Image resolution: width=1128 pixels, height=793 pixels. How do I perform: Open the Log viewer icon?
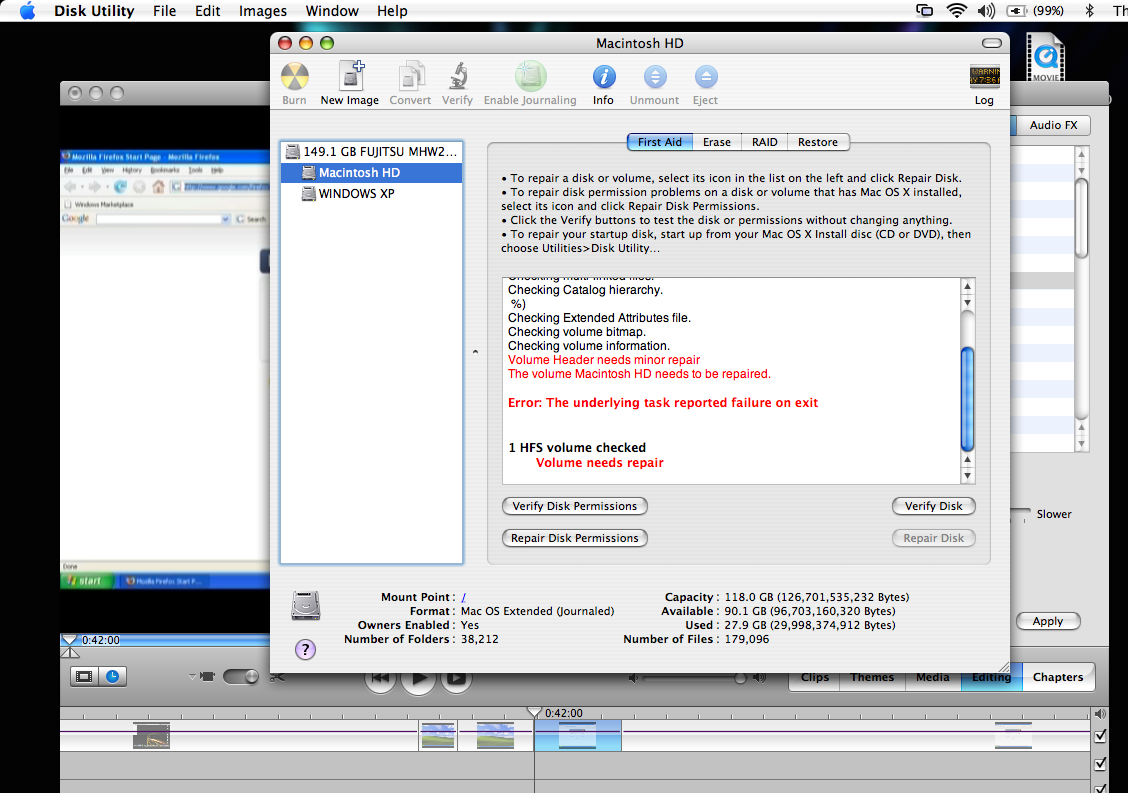pos(984,76)
